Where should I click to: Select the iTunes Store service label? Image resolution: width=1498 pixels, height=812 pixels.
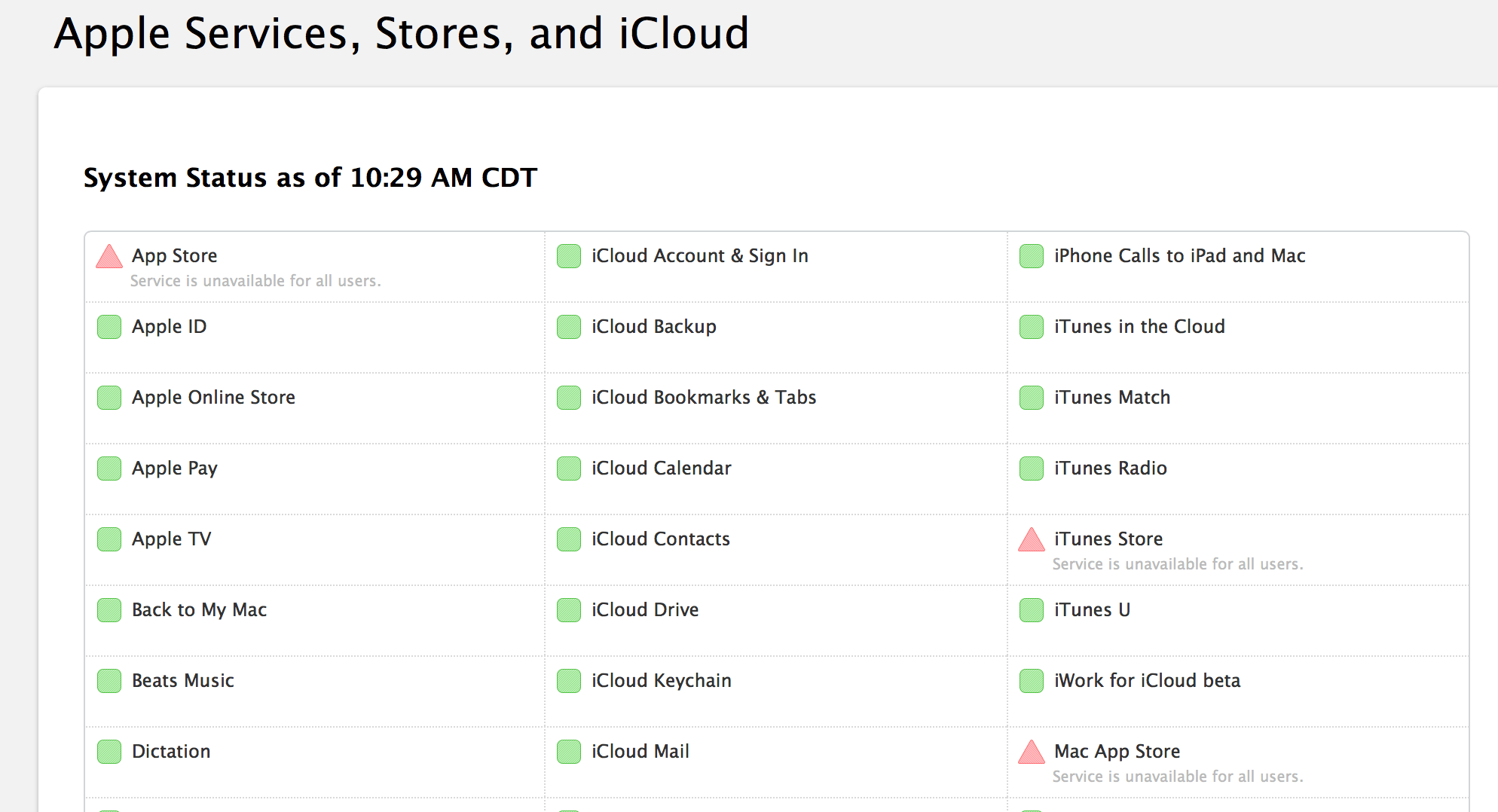point(1108,539)
